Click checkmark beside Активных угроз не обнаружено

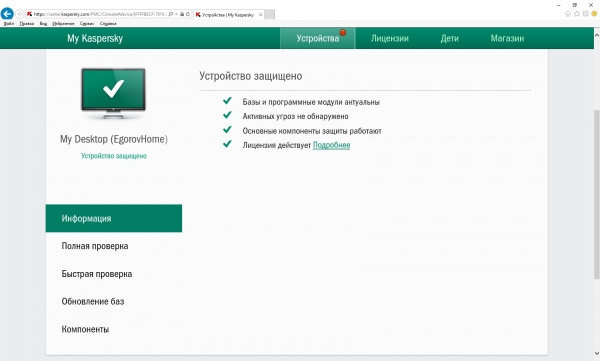click(x=227, y=115)
